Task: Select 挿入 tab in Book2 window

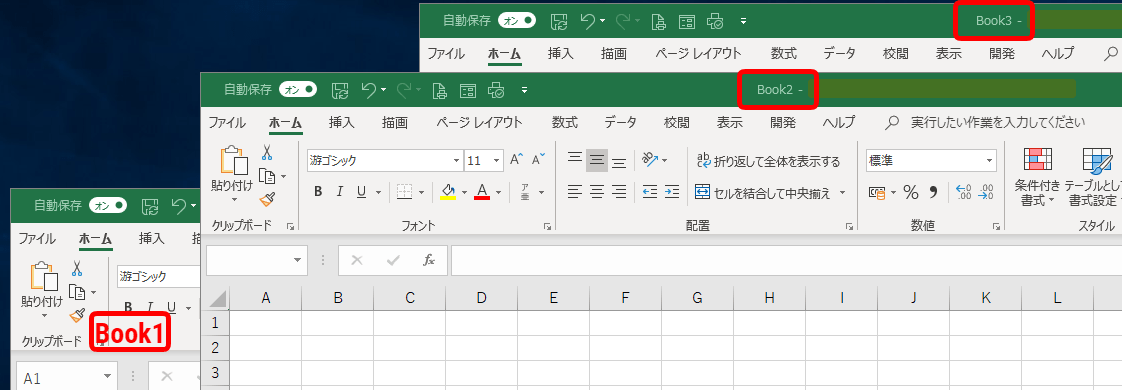Action: (341, 122)
